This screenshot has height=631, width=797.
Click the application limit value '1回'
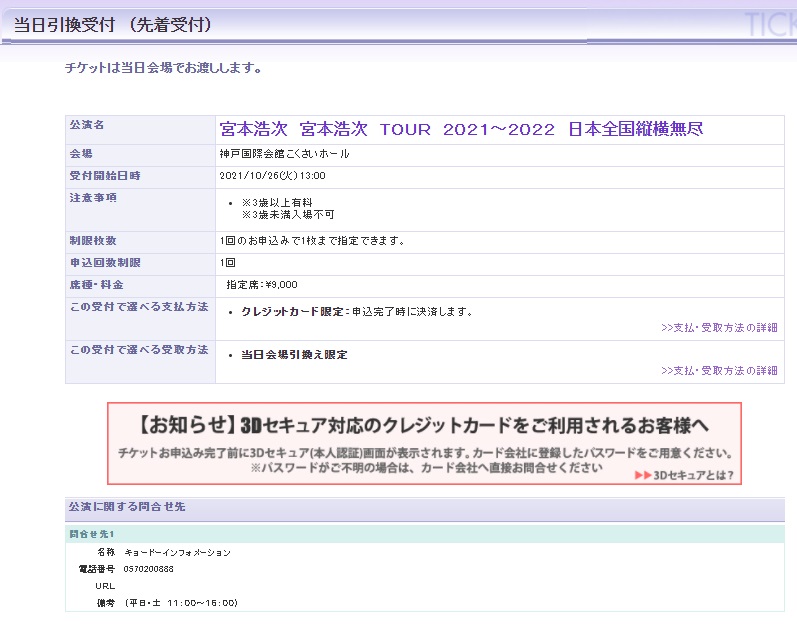point(228,263)
